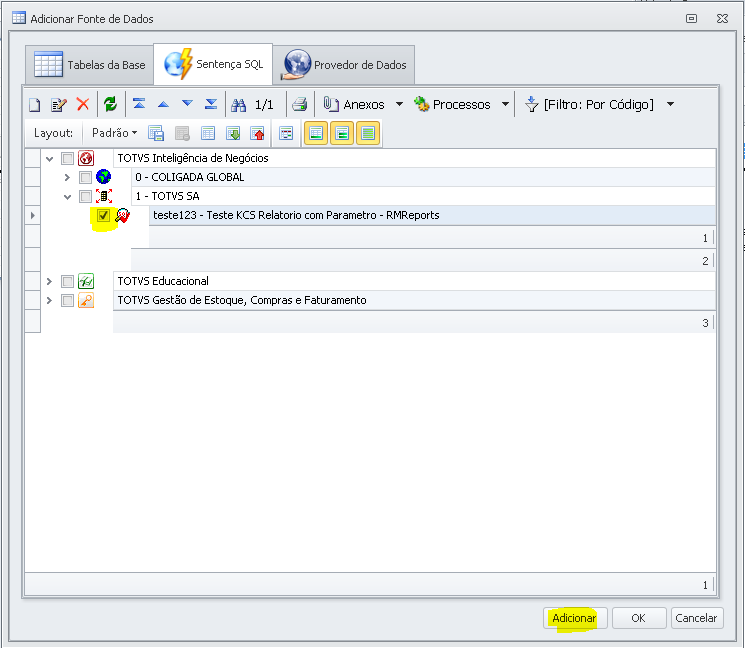Select the teste123 - Teste KCS Relatorio row
This screenshot has height=648, width=745.
pyautogui.click(x=432, y=215)
